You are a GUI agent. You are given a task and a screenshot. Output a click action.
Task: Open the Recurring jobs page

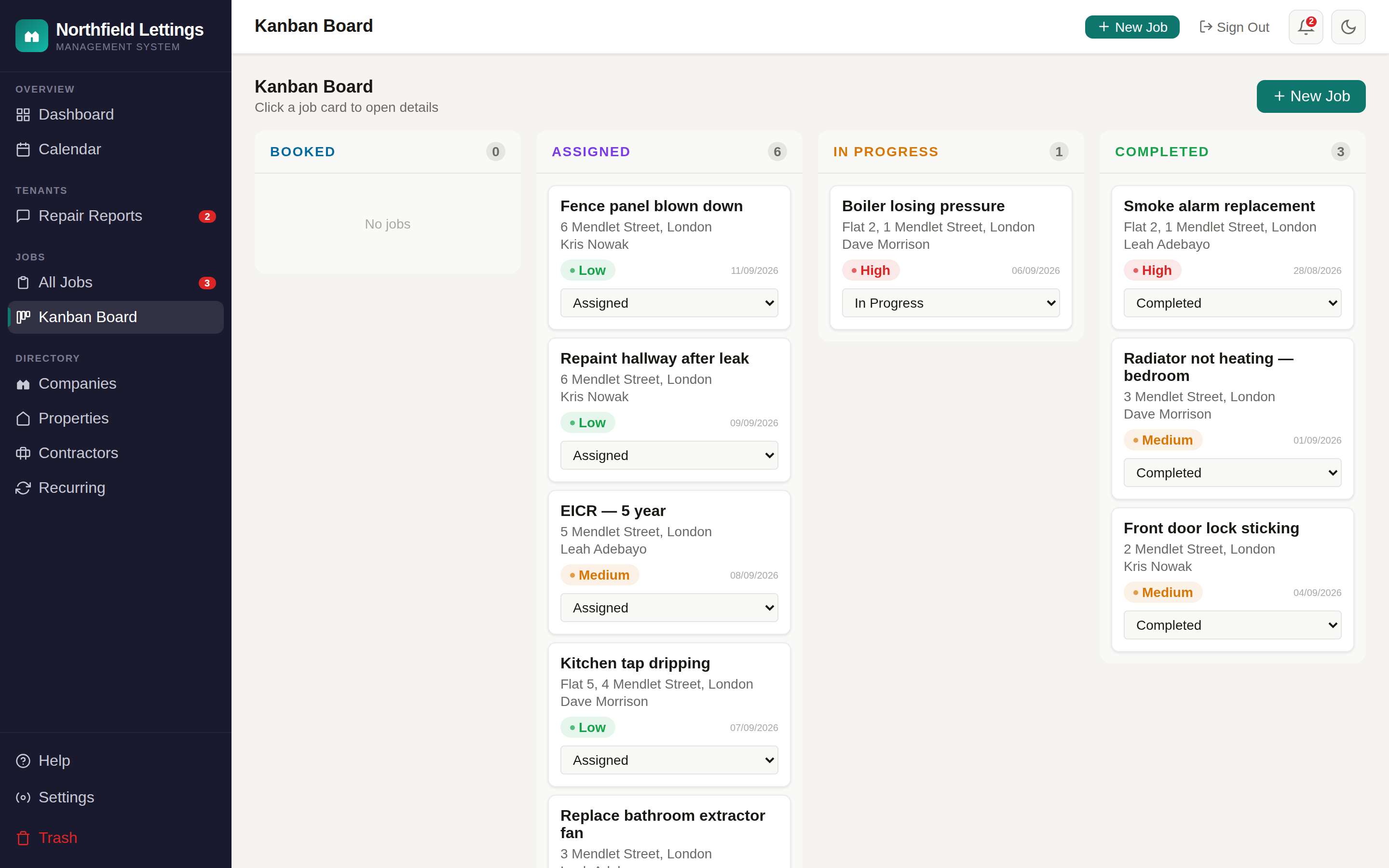tap(116, 488)
